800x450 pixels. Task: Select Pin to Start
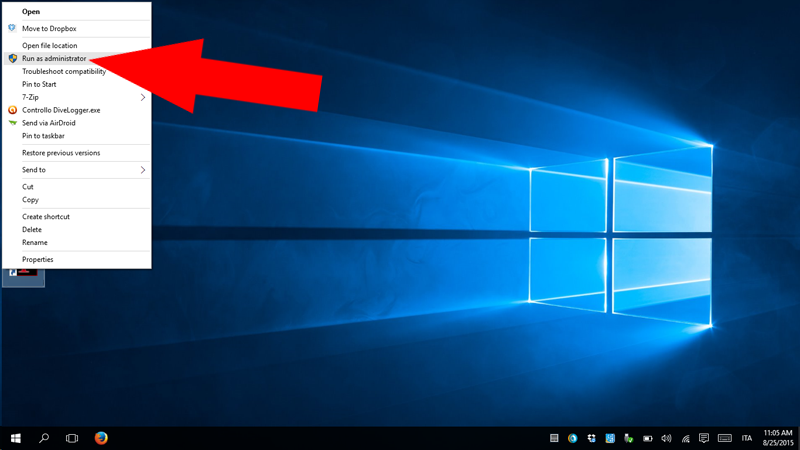pos(77,84)
